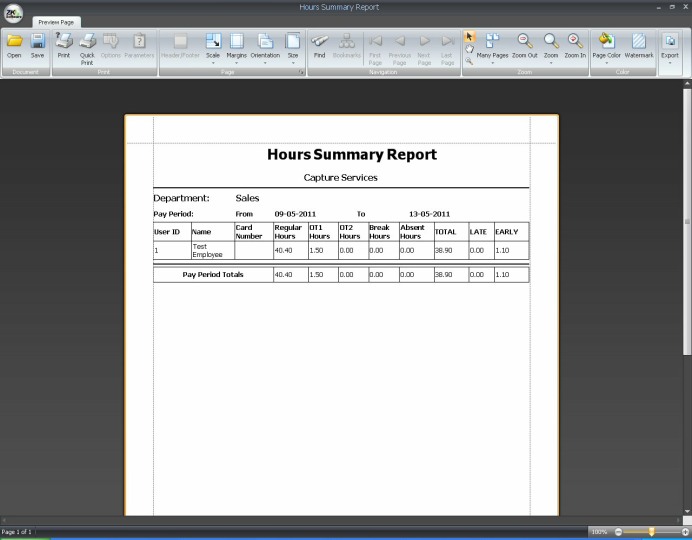Click the Capture Services subtitle
692x540 pixels.
pos(340,177)
